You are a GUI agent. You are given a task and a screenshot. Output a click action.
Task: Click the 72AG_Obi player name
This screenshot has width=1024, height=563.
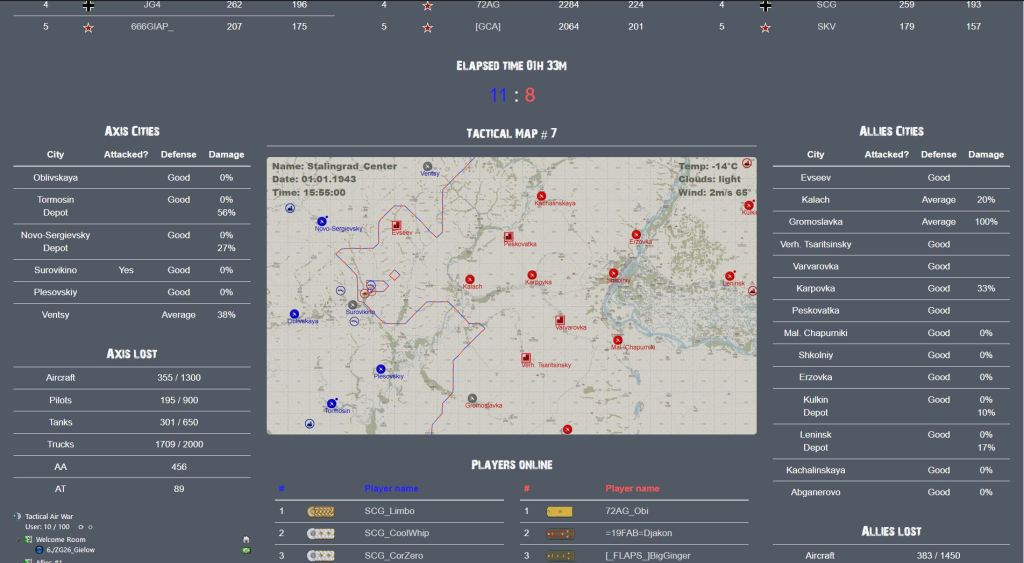627,511
